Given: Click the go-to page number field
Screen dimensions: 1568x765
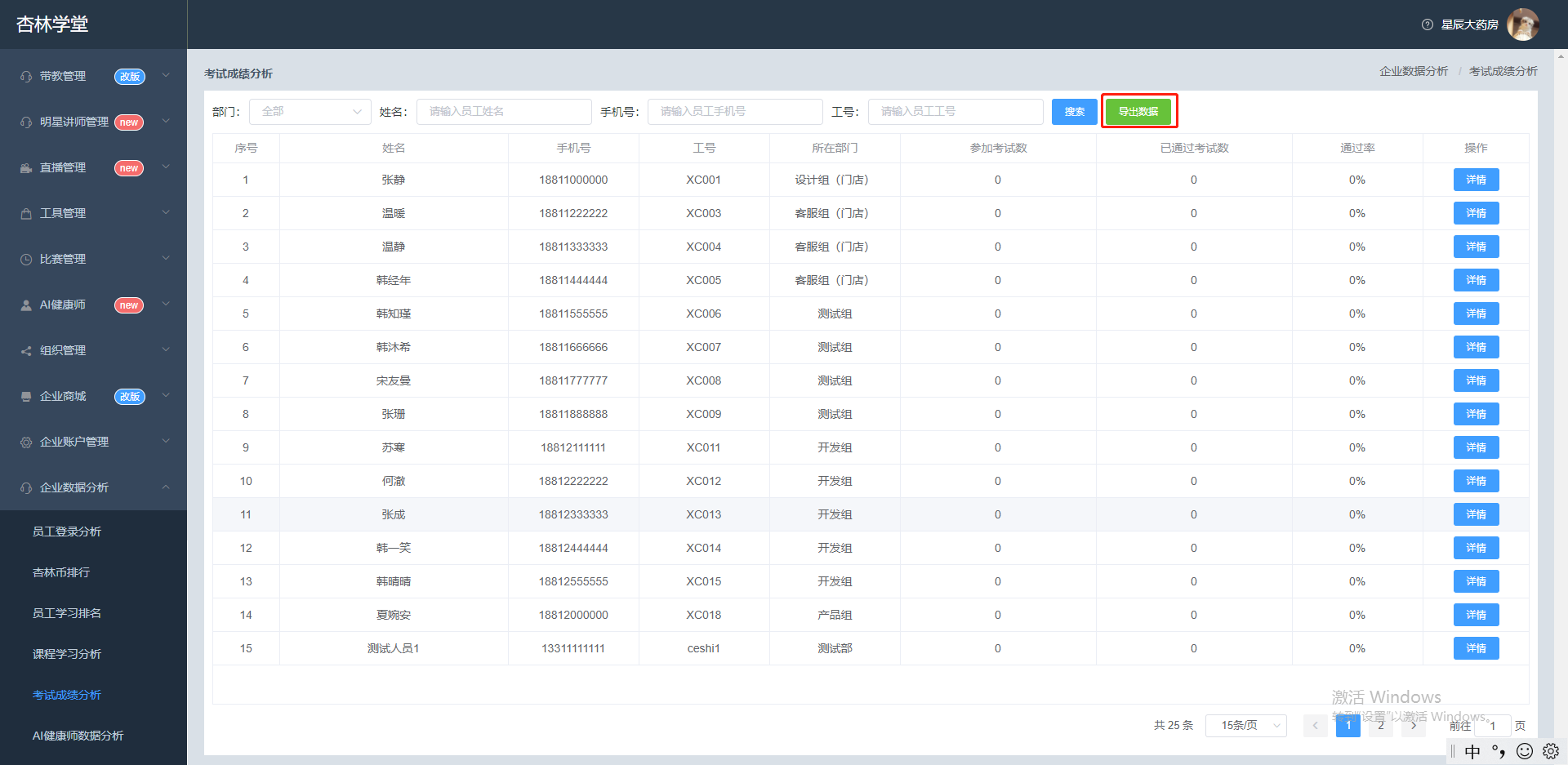Looking at the screenshot, I should [x=1493, y=725].
